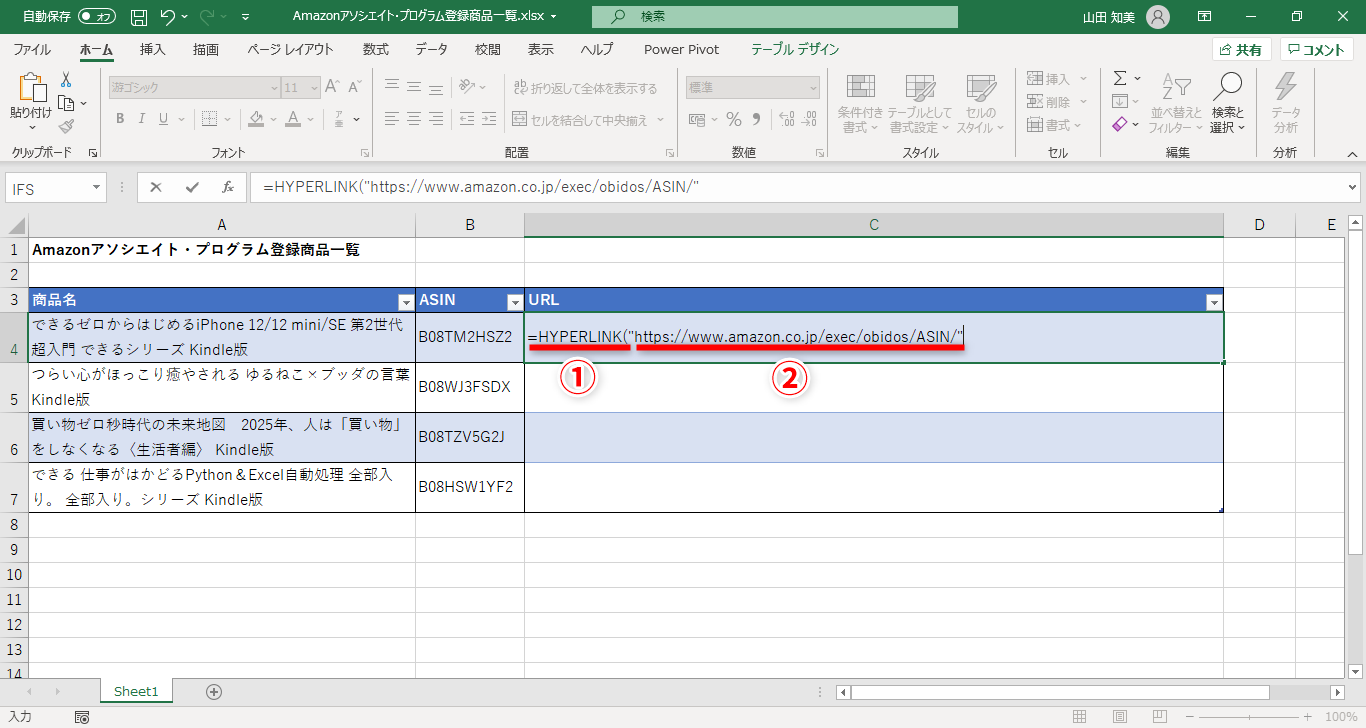Open the URL column filter dropdown
Viewport: 1366px width, 728px height.
coord(1214,302)
